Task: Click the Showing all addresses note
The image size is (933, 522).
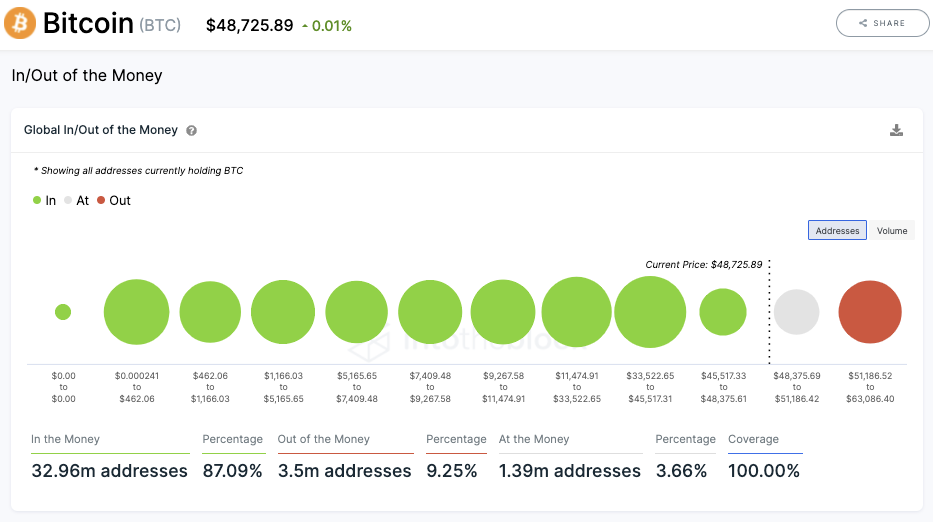Action: coord(139,171)
